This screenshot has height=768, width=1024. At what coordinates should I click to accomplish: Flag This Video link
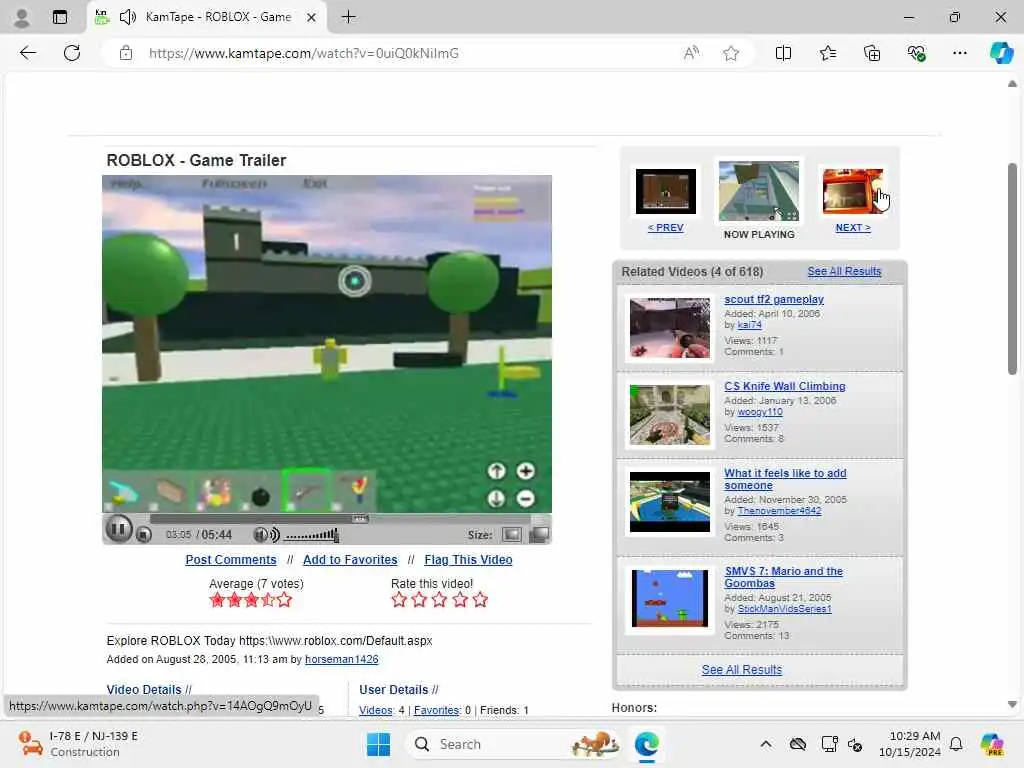(x=468, y=560)
